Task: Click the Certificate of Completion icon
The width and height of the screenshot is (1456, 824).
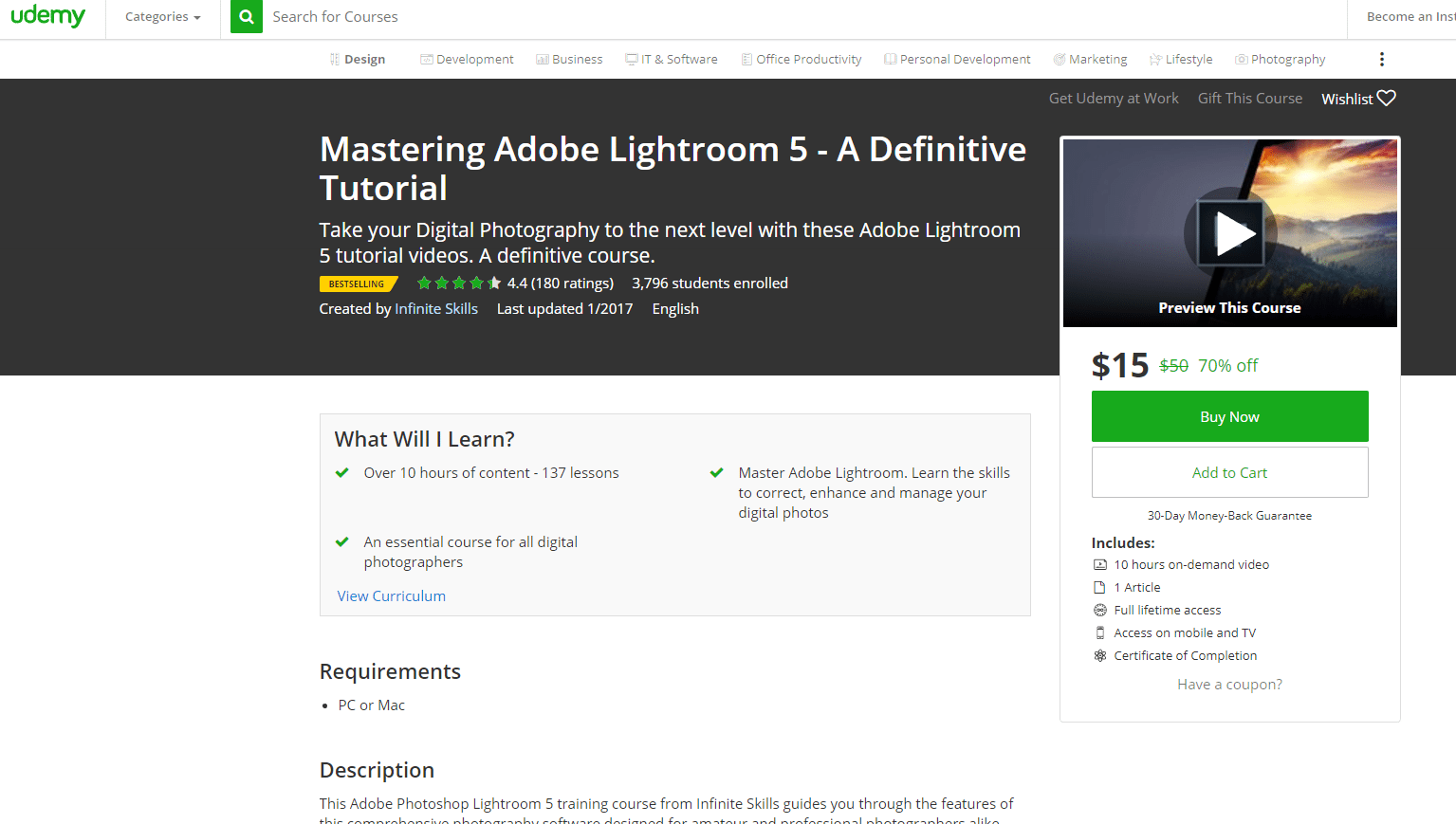Action: click(x=1100, y=655)
